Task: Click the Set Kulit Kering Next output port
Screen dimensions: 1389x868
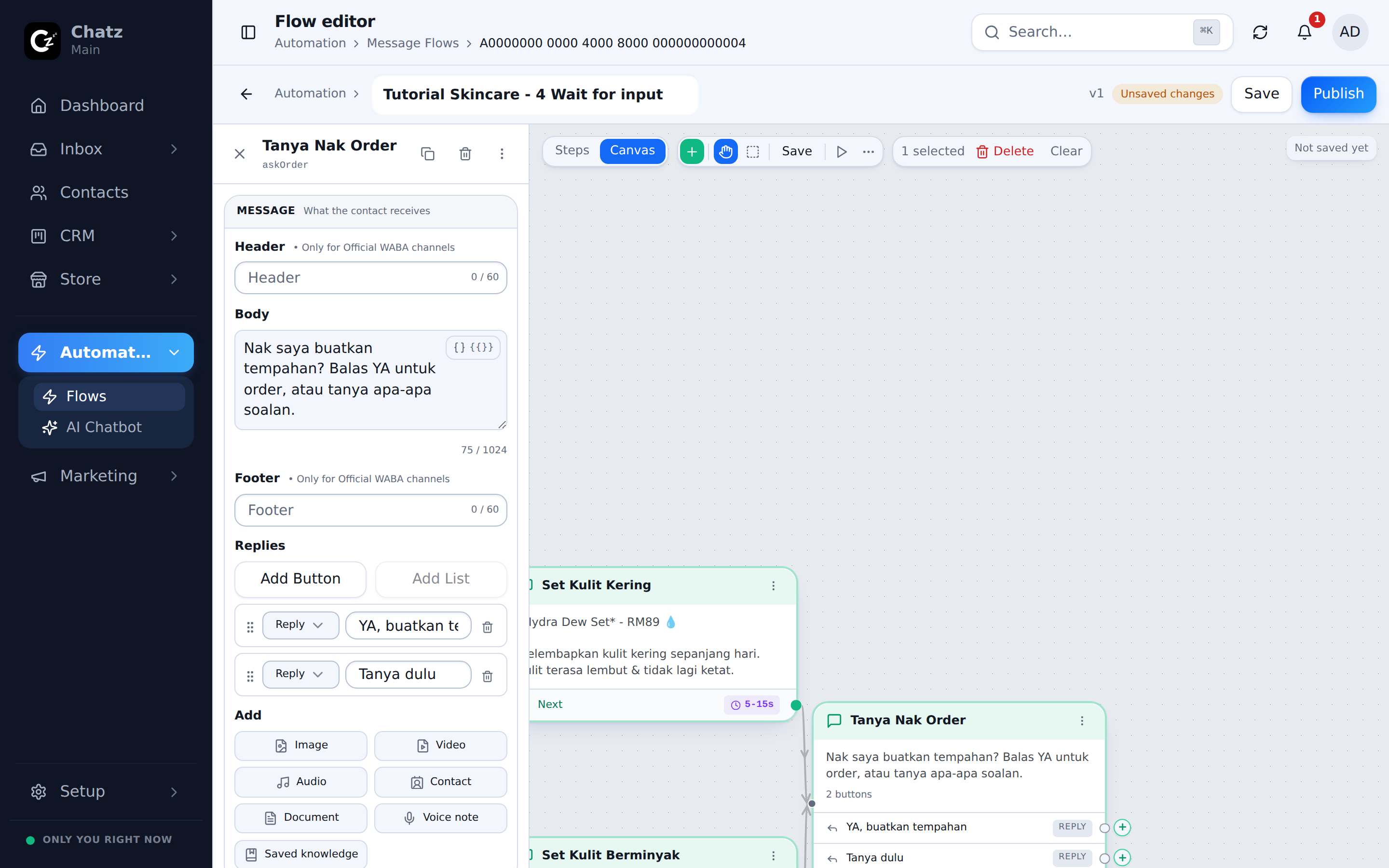Action: 795,705
